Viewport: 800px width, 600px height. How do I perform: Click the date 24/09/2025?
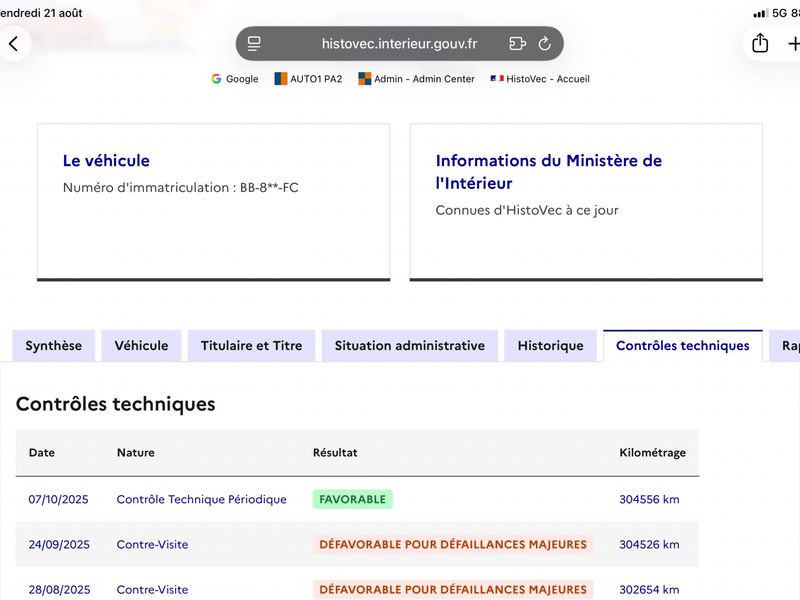[x=59, y=544]
